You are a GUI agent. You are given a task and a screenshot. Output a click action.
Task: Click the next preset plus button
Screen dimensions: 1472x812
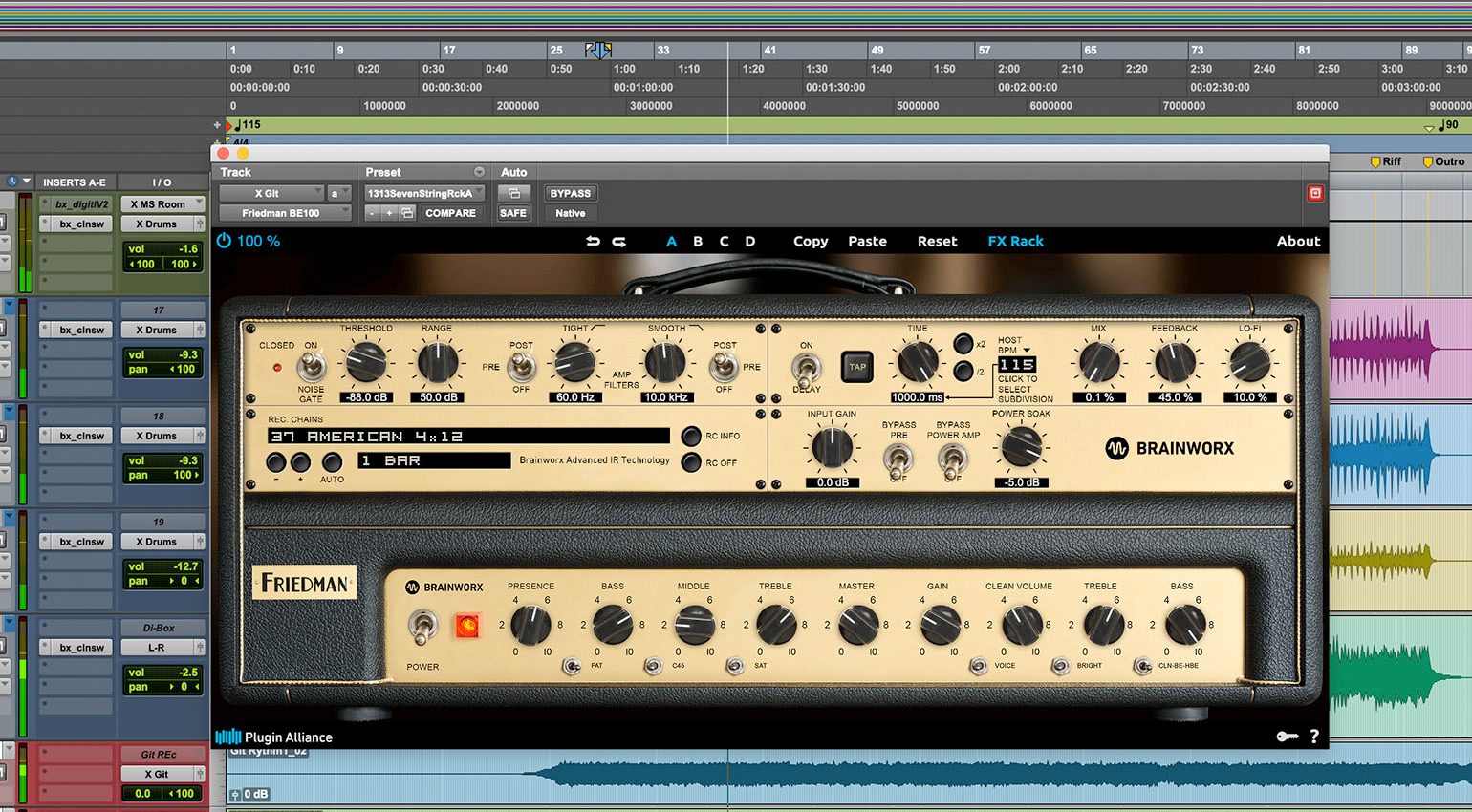(389, 213)
